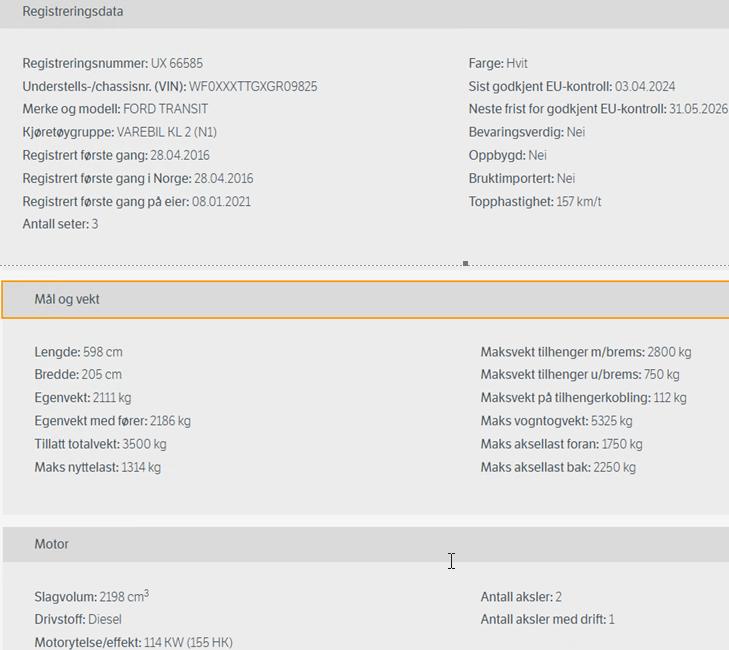Click the next EU-kontroll deadline 31.05.2026

point(698,109)
